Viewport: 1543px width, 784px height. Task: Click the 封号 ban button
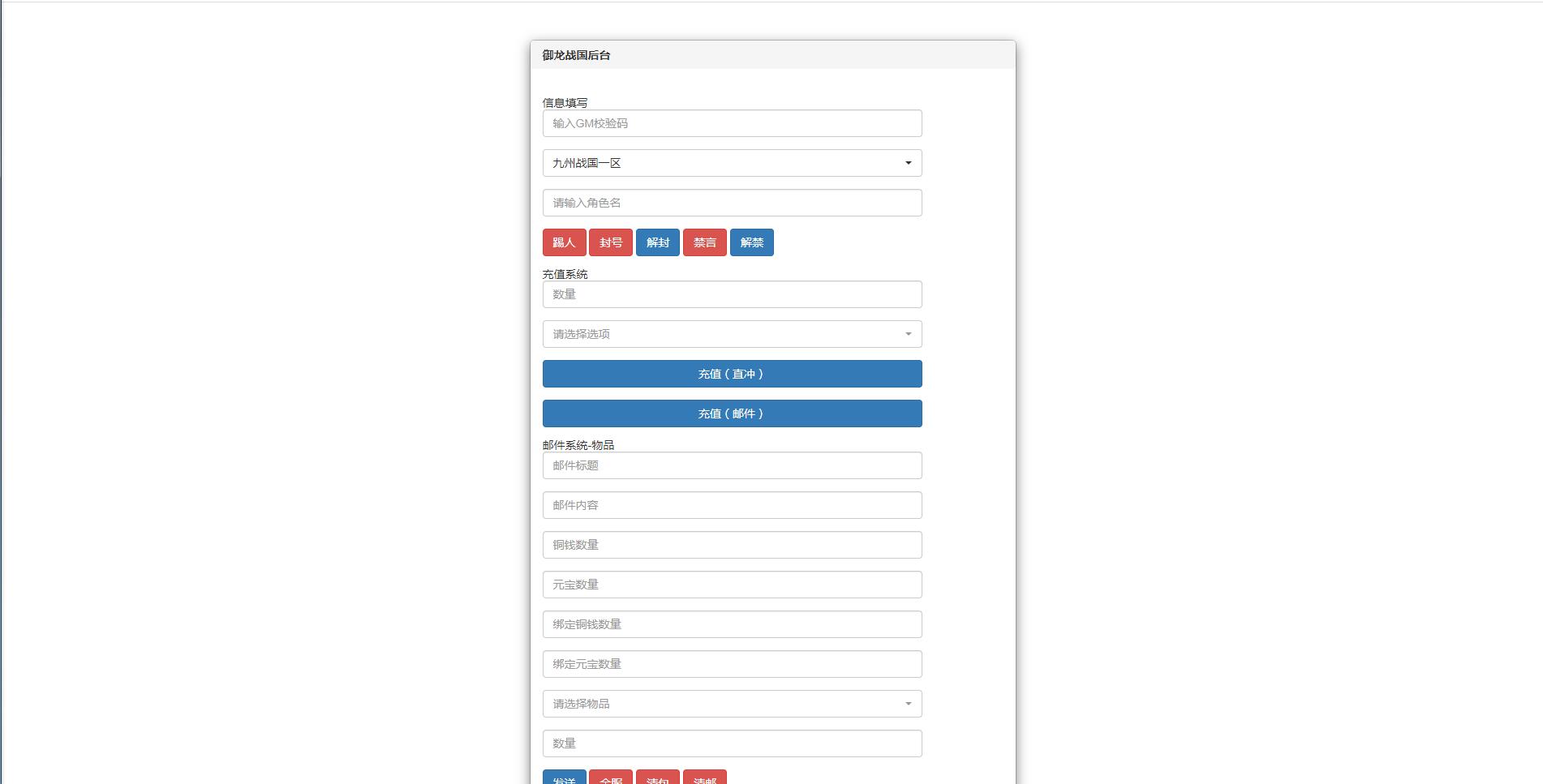pyautogui.click(x=611, y=242)
